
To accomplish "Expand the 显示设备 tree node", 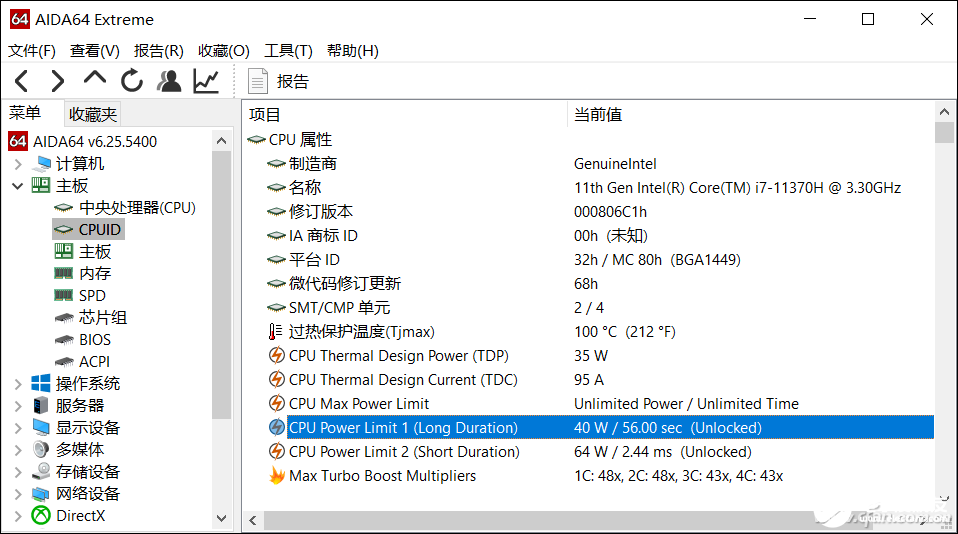I will (x=18, y=428).
